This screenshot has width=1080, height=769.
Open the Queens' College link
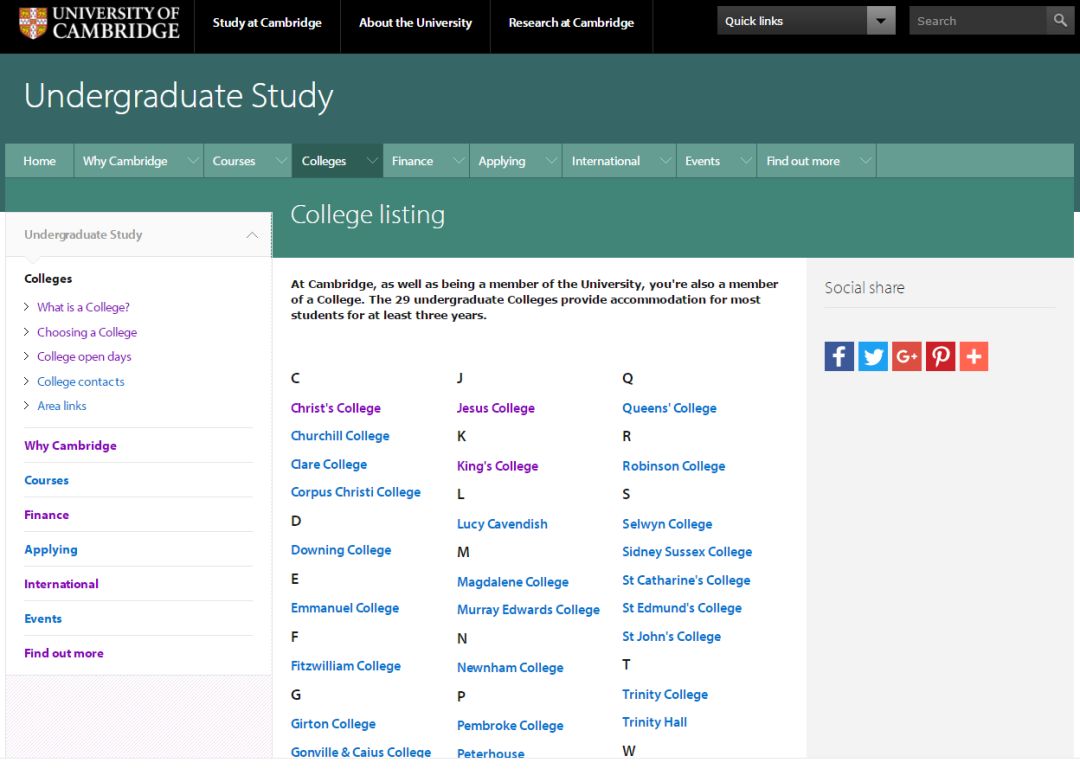click(x=669, y=408)
